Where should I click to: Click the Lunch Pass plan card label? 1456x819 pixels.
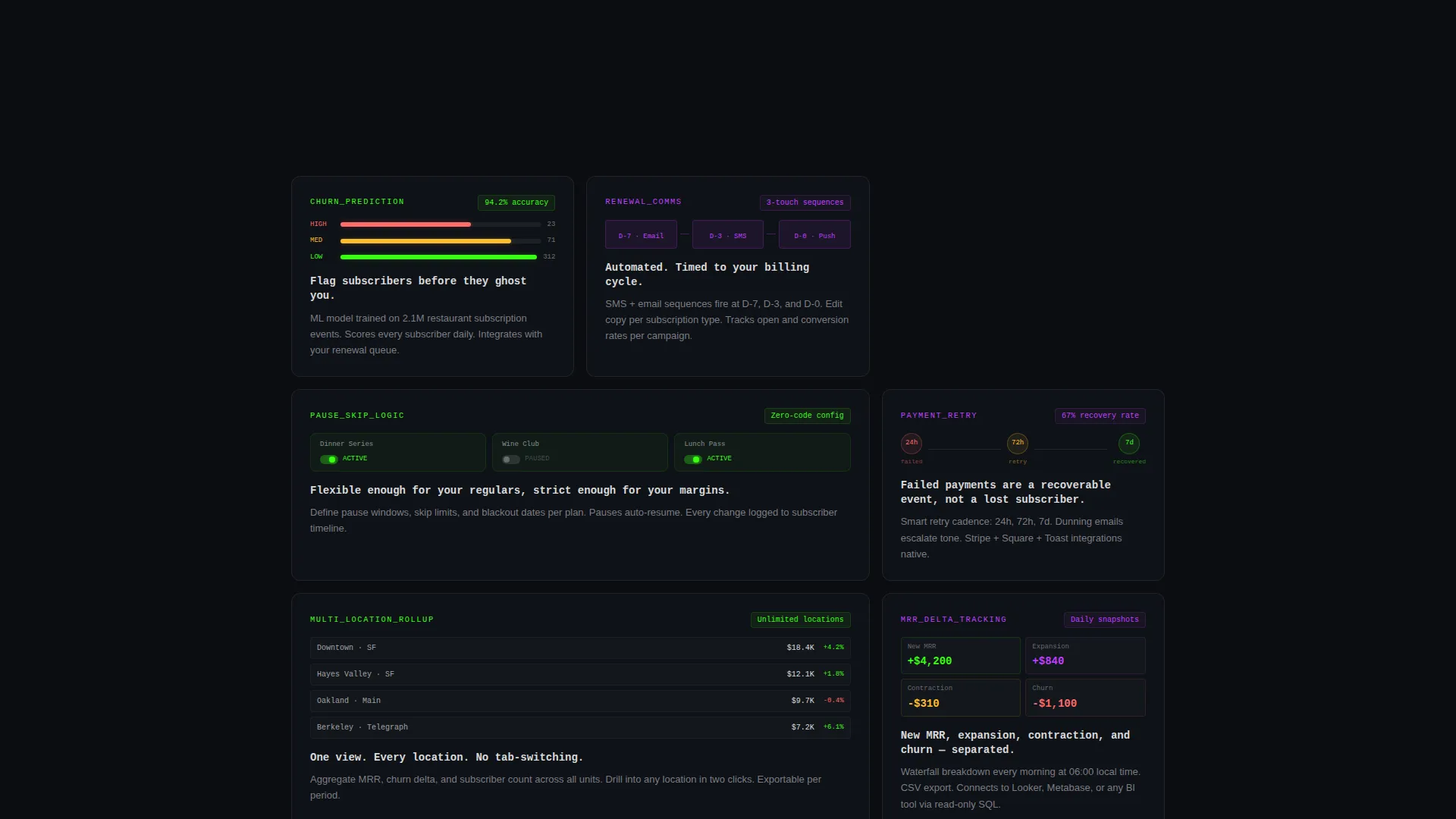click(x=704, y=444)
